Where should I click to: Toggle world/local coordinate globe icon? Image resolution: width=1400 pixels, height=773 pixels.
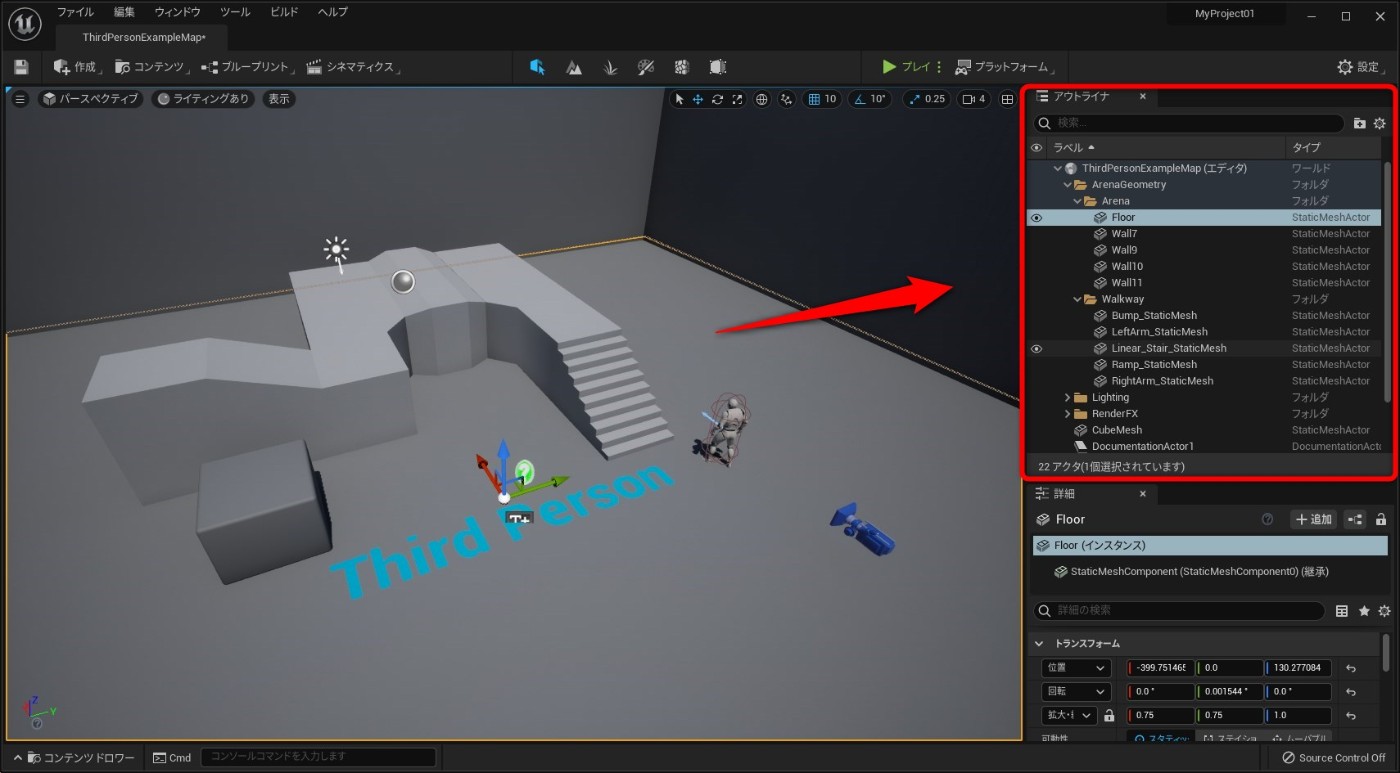pyautogui.click(x=762, y=99)
